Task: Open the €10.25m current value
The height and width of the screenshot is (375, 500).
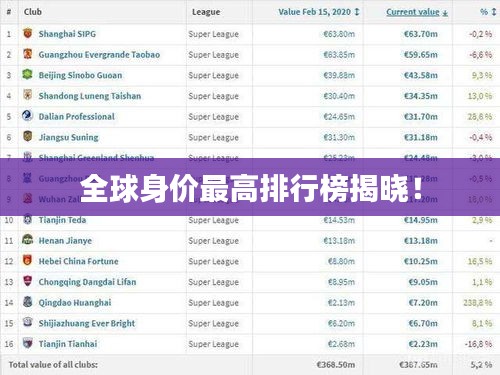Action: [x=421, y=261]
